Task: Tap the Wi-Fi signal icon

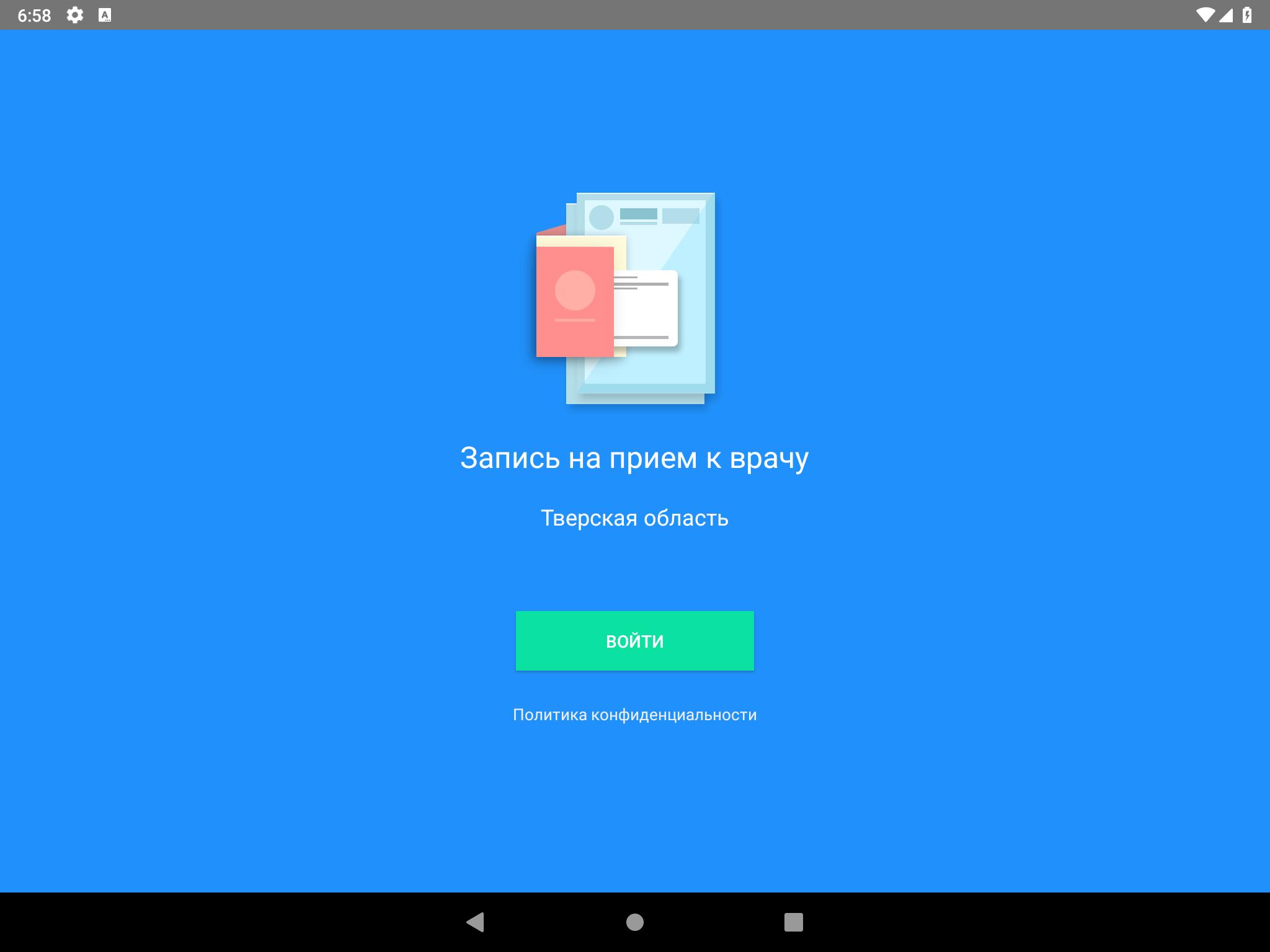Action: (x=1206, y=15)
